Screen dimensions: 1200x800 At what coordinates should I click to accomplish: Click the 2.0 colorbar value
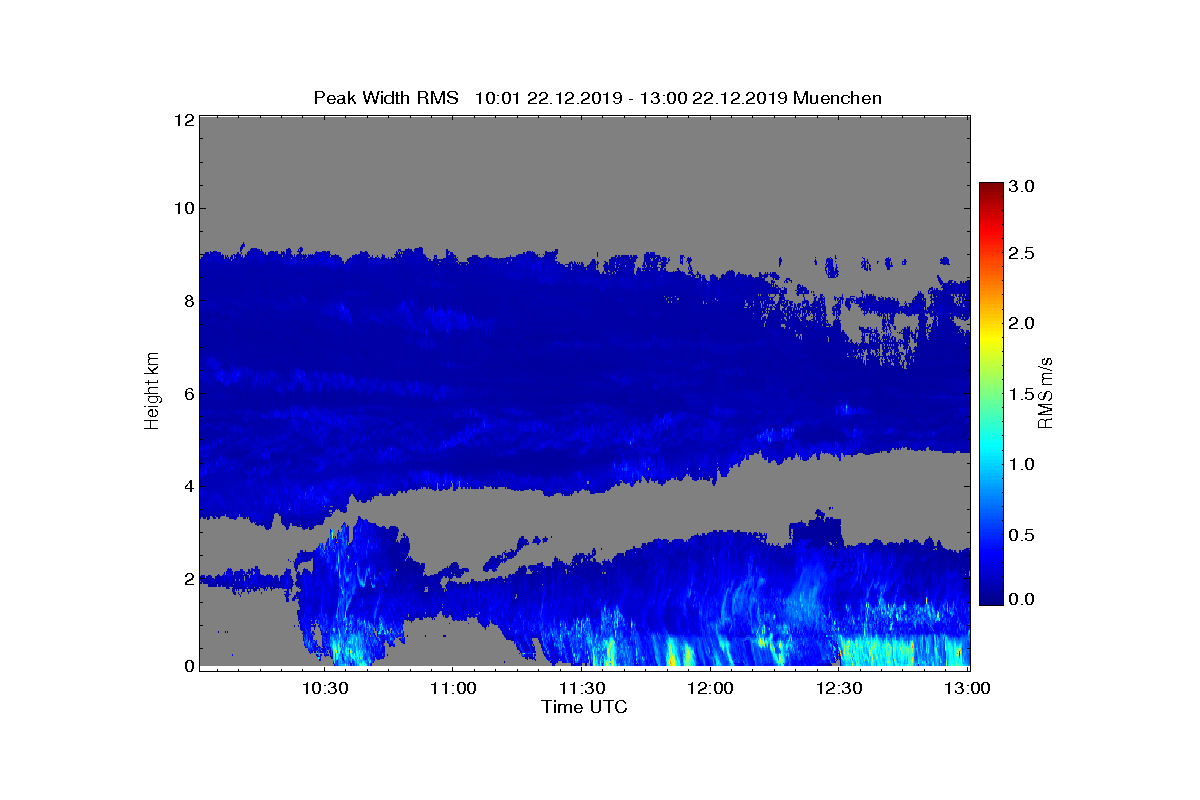(x=1021, y=323)
